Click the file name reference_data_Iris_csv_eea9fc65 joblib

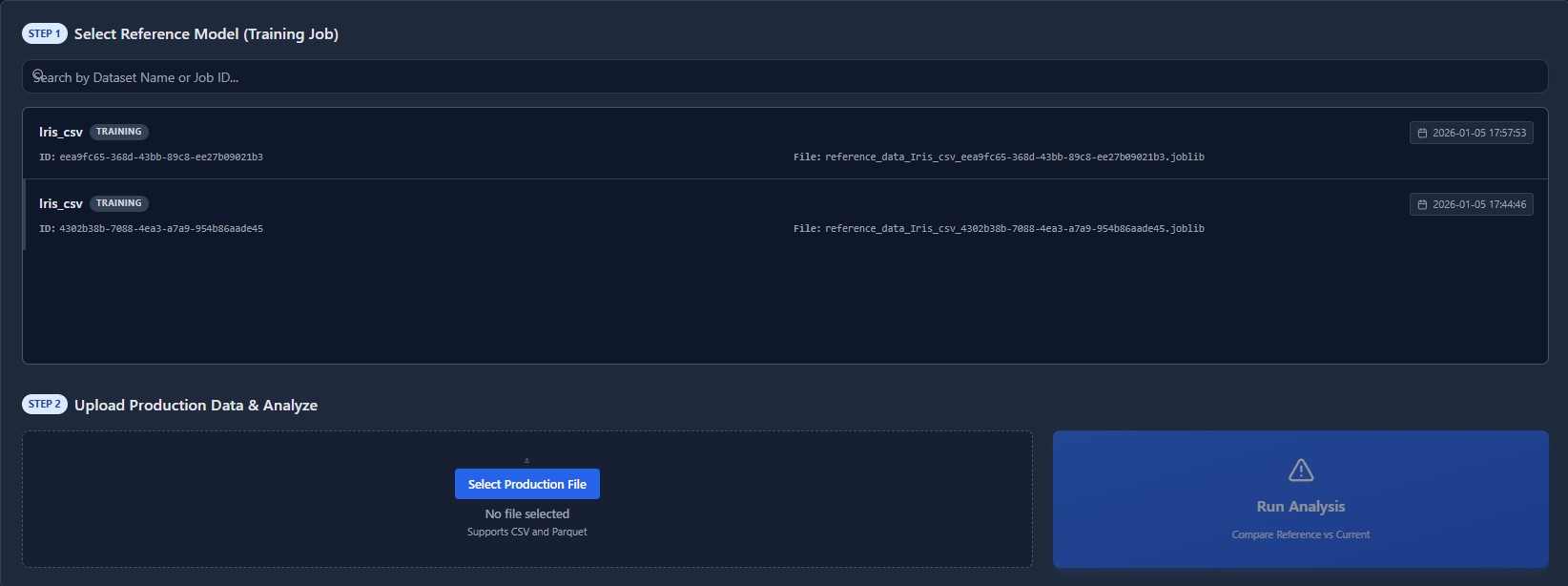[x=1014, y=157]
